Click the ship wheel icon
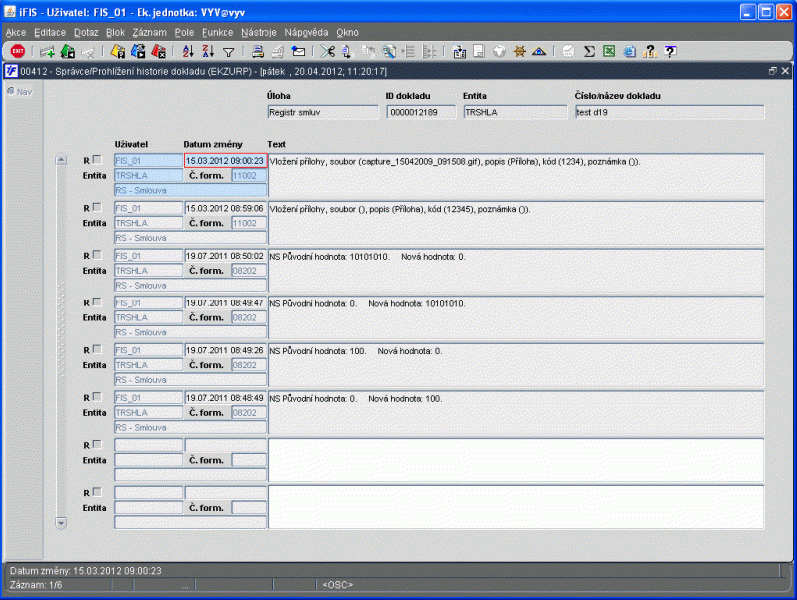The image size is (797, 600). pos(519,51)
